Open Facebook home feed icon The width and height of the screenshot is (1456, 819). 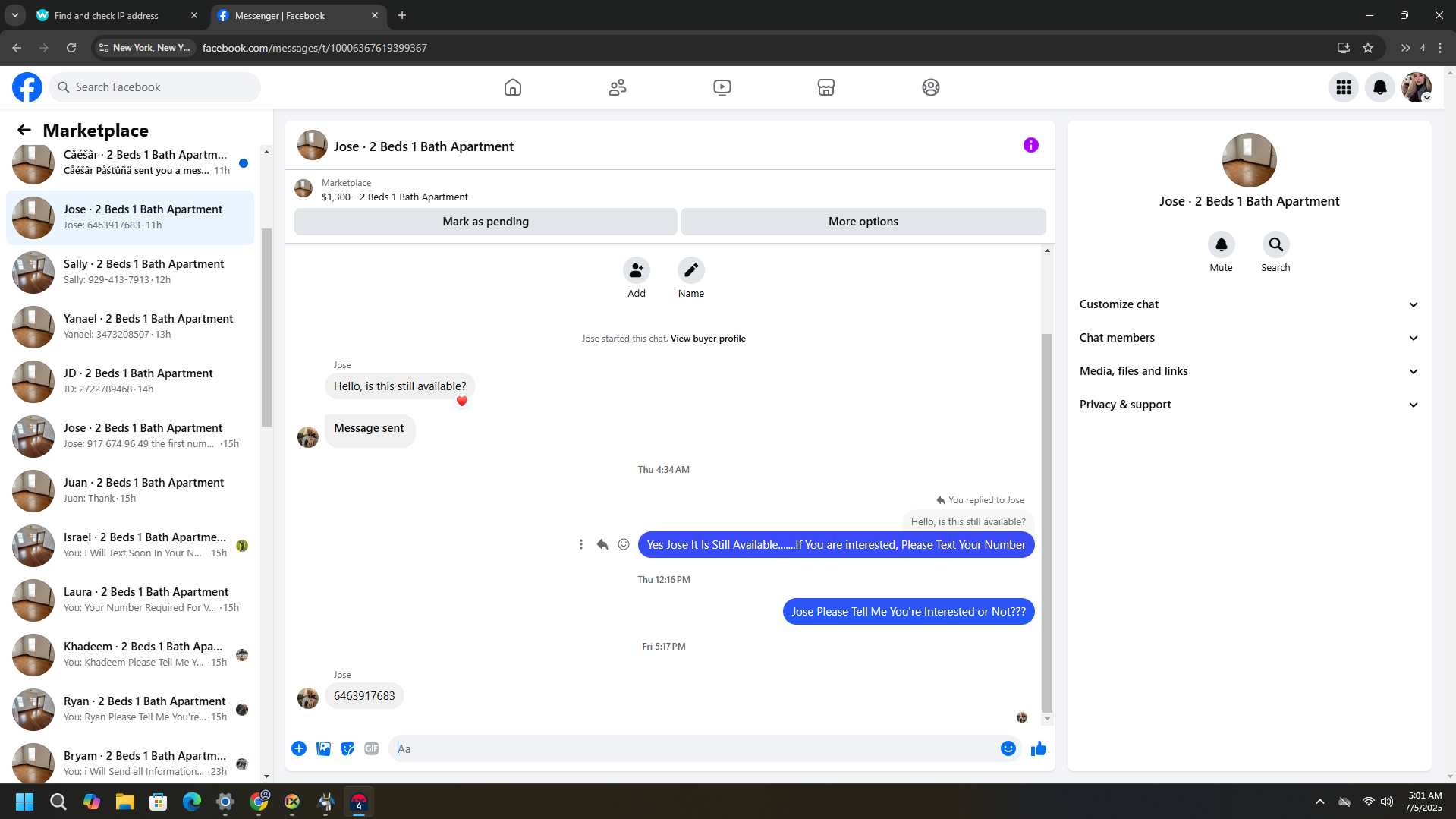click(x=513, y=87)
